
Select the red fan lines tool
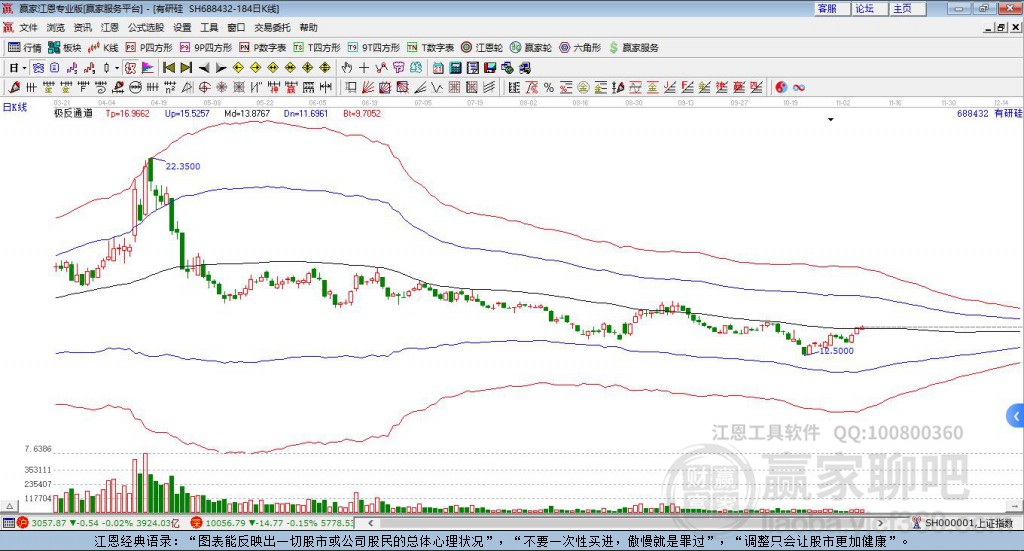coord(368,87)
